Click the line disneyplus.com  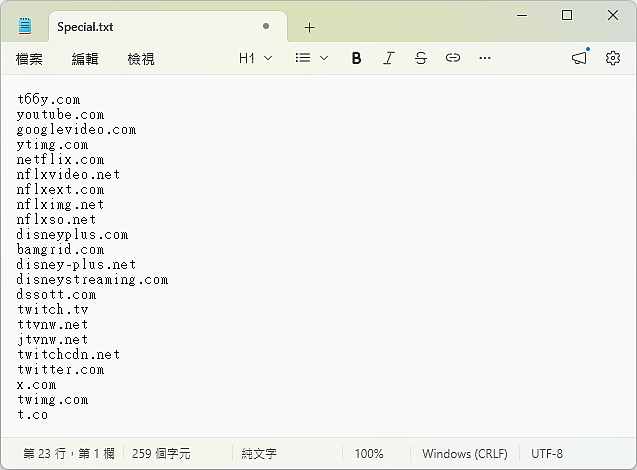72,234
